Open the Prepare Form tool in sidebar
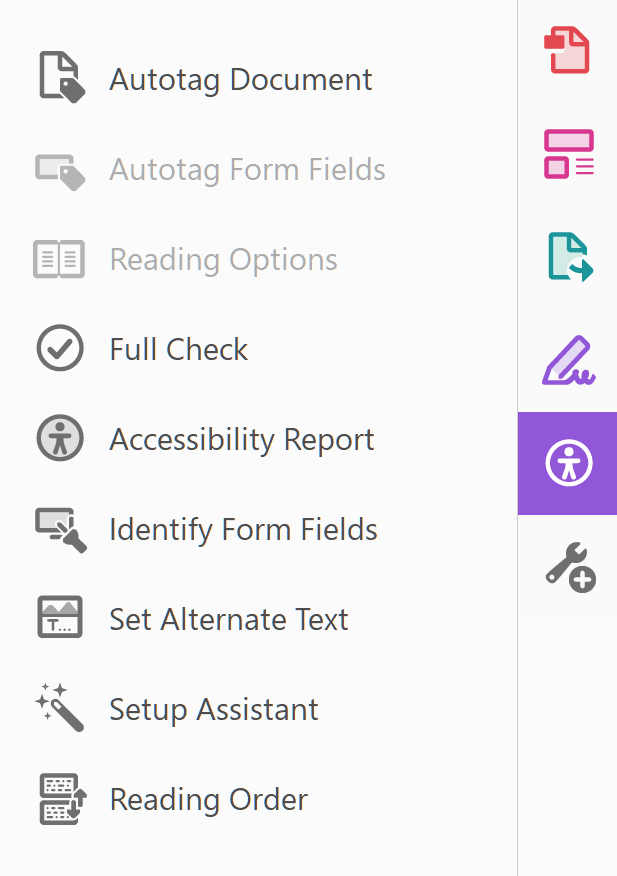 tap(568, 155)
